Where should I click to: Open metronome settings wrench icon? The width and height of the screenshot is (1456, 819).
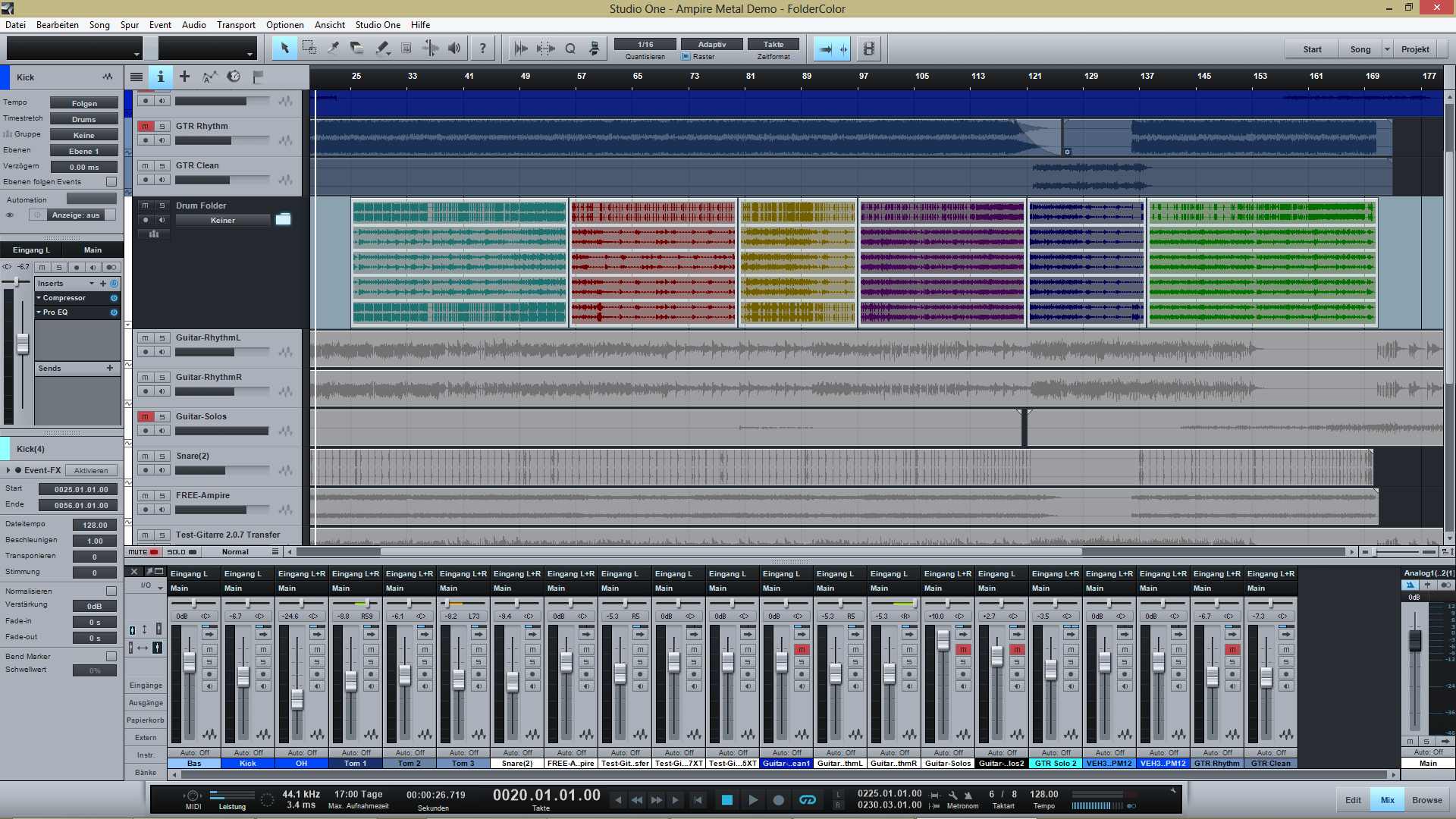[x=952, y=795]
